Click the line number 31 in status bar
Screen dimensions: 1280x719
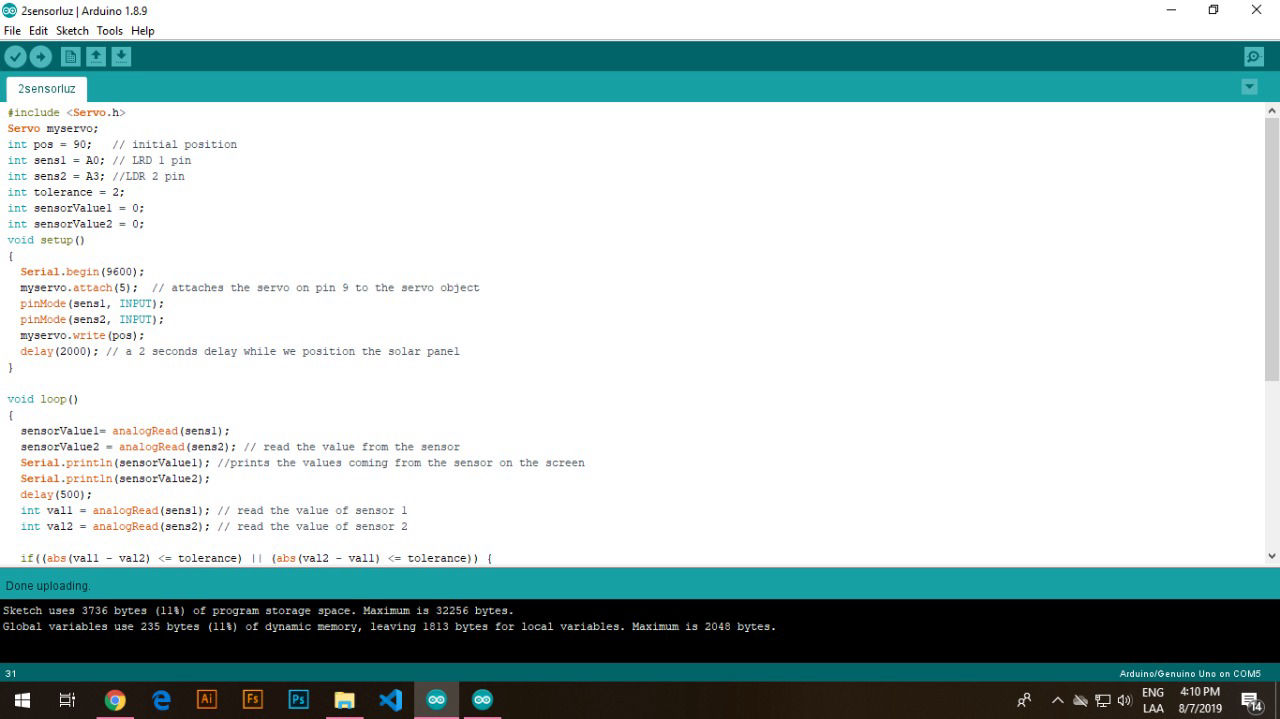[11, 673]
